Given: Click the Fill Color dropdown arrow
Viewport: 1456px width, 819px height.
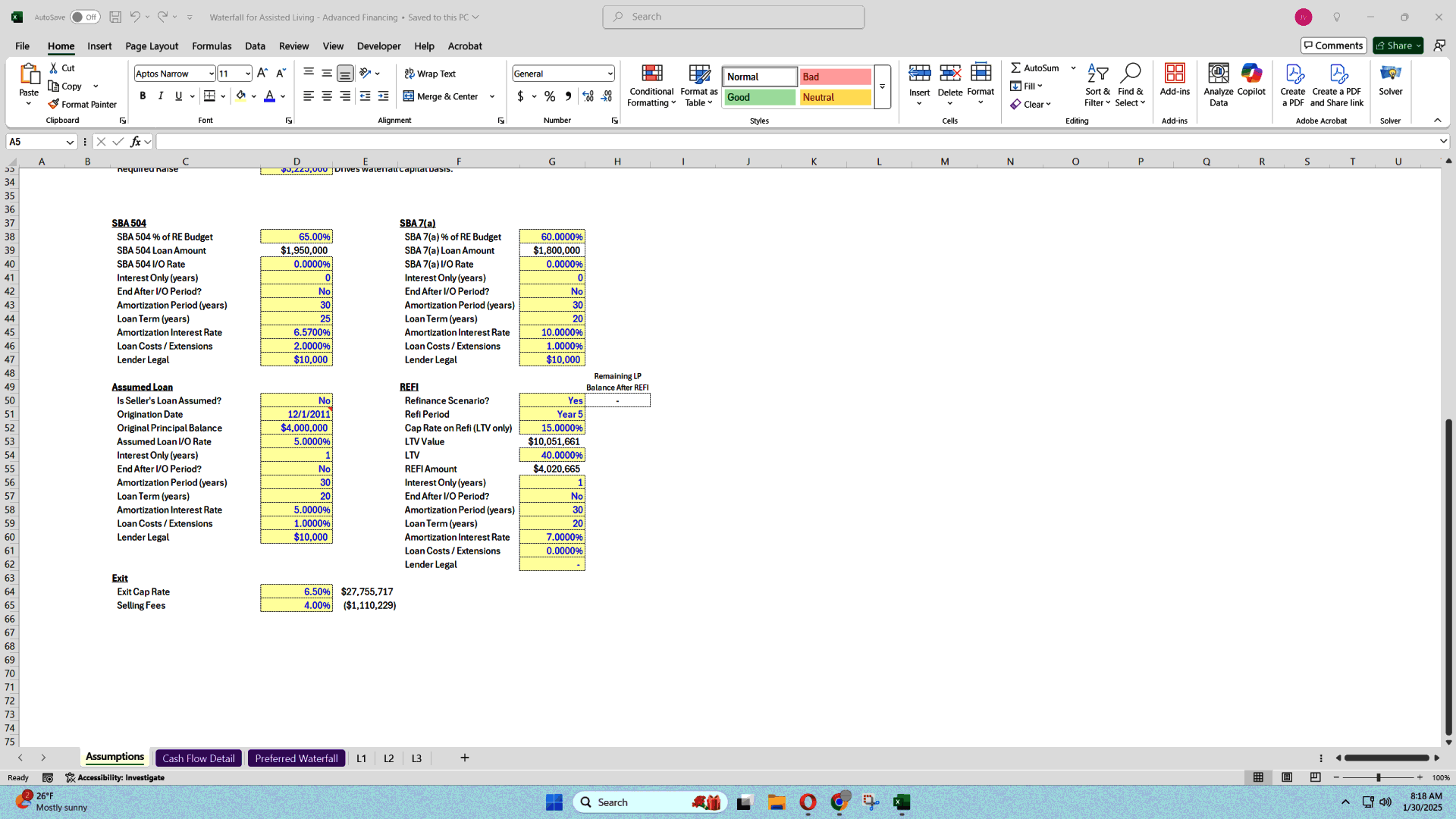Looking at the screenshot, I should tap(253, 97).
